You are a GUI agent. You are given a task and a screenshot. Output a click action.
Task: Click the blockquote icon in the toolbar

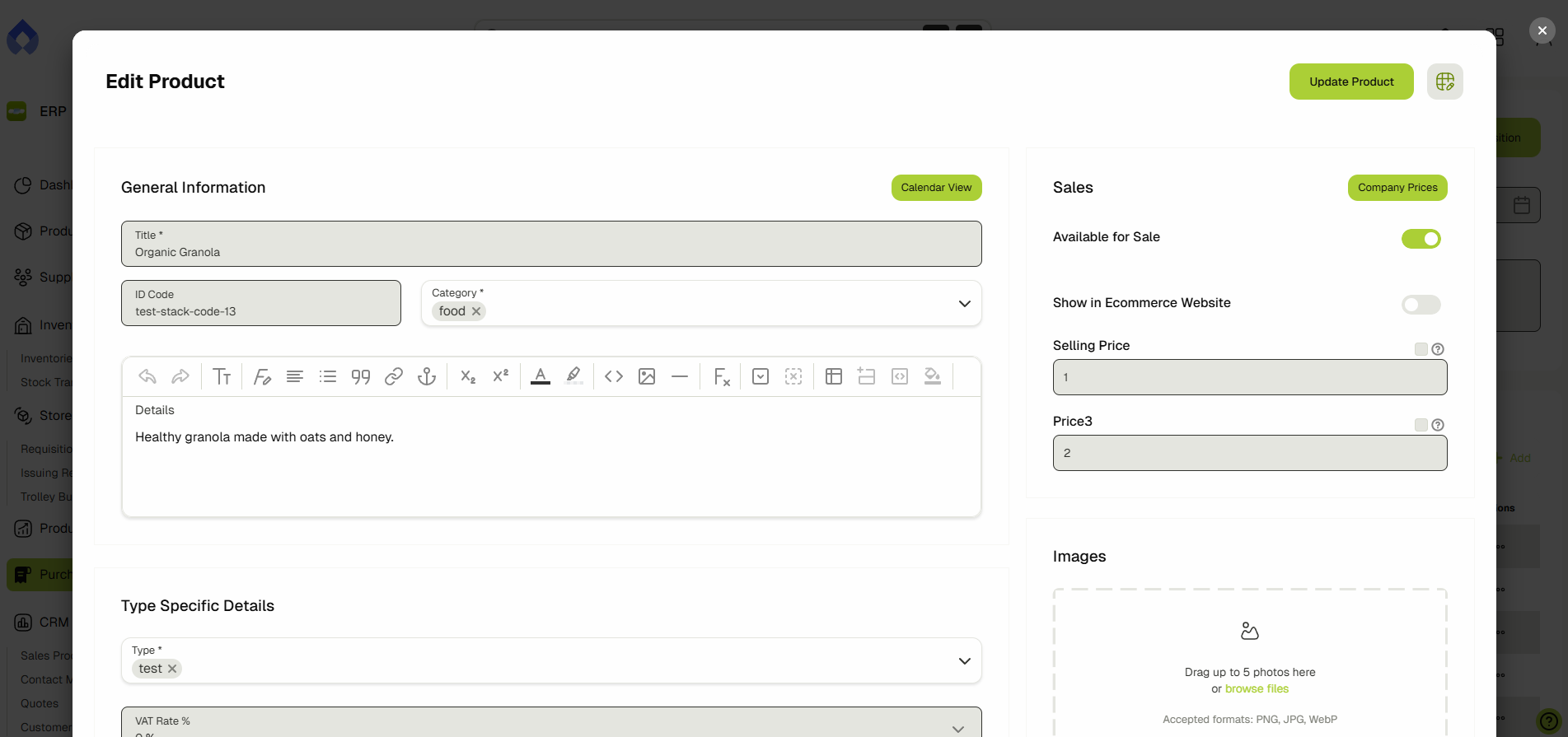(x=361, y=376)
